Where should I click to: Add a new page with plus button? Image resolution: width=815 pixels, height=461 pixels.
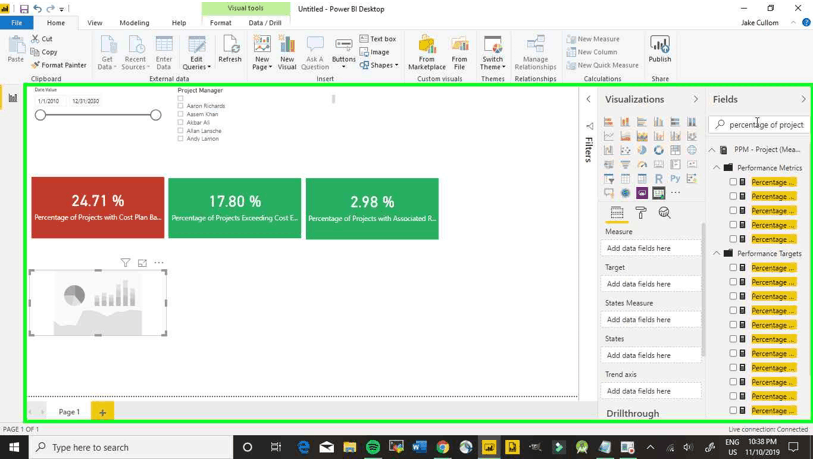(102, 412)
